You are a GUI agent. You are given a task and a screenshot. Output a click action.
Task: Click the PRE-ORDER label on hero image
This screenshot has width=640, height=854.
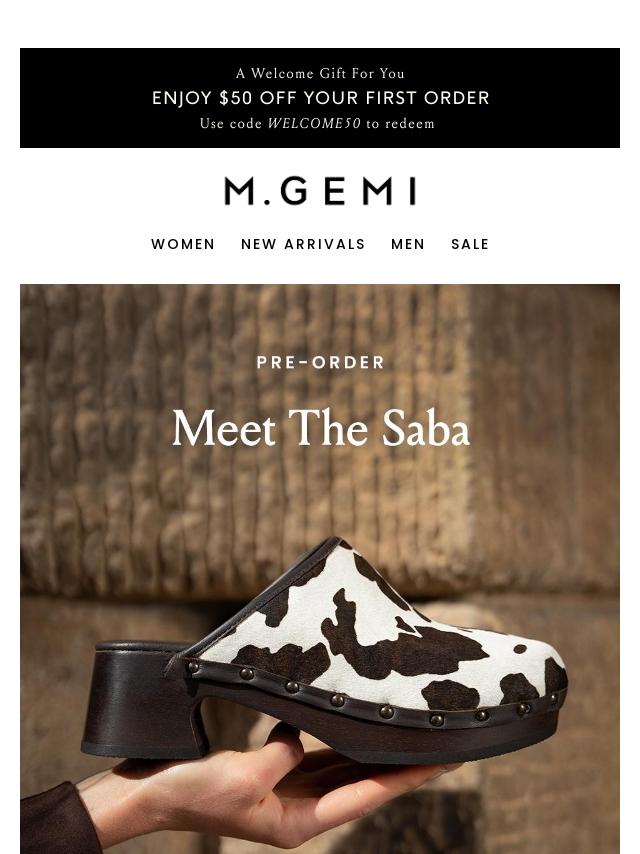pos(320,363)
